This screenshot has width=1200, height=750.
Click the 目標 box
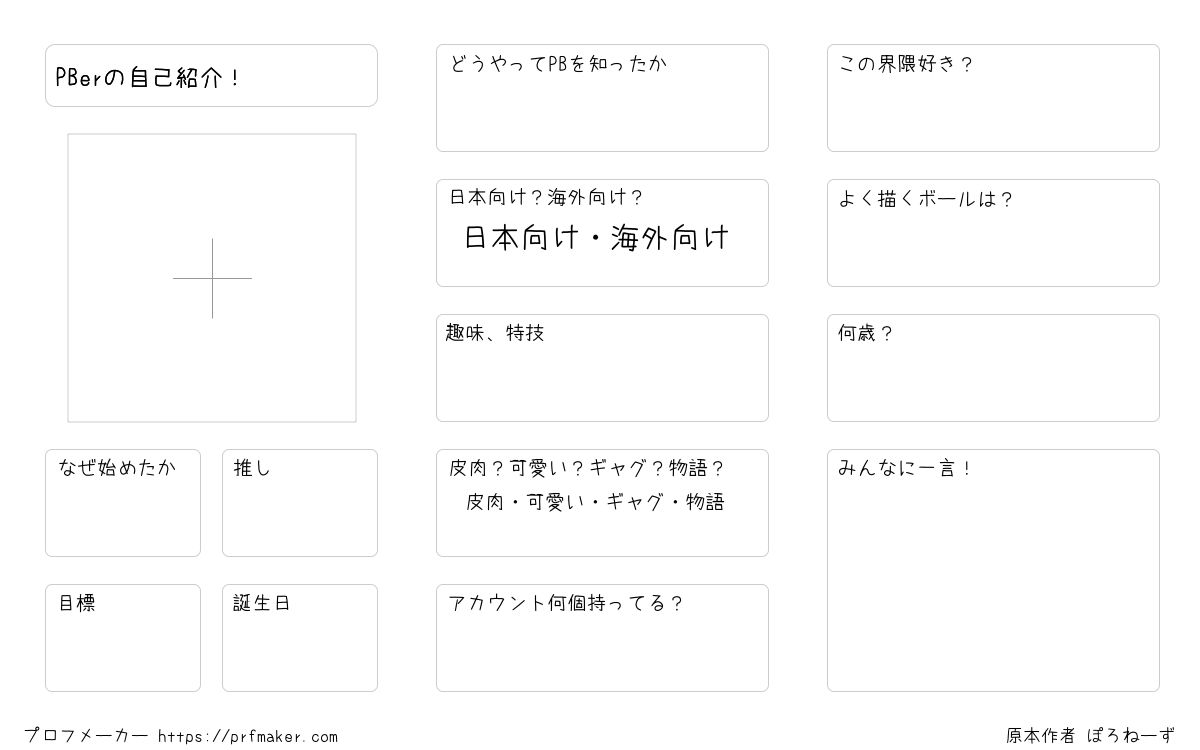pos(123,638)
